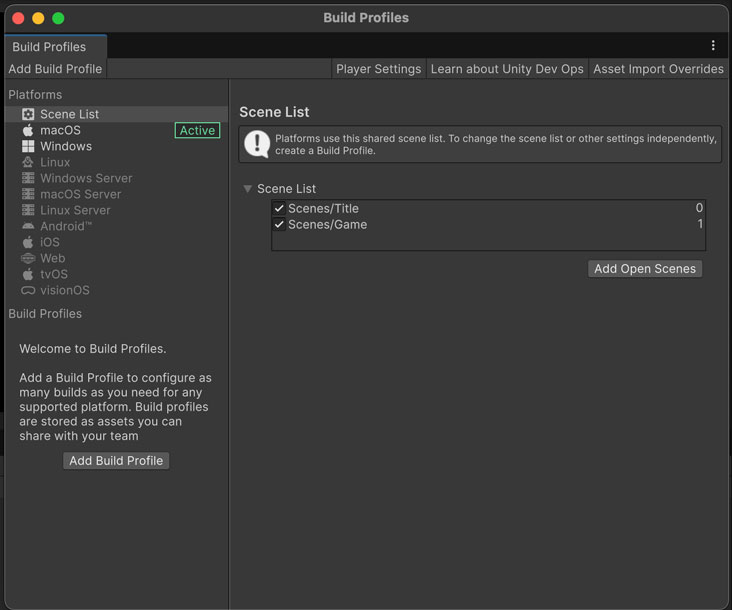Click the Windows Server platform icon

coord(28,178)
